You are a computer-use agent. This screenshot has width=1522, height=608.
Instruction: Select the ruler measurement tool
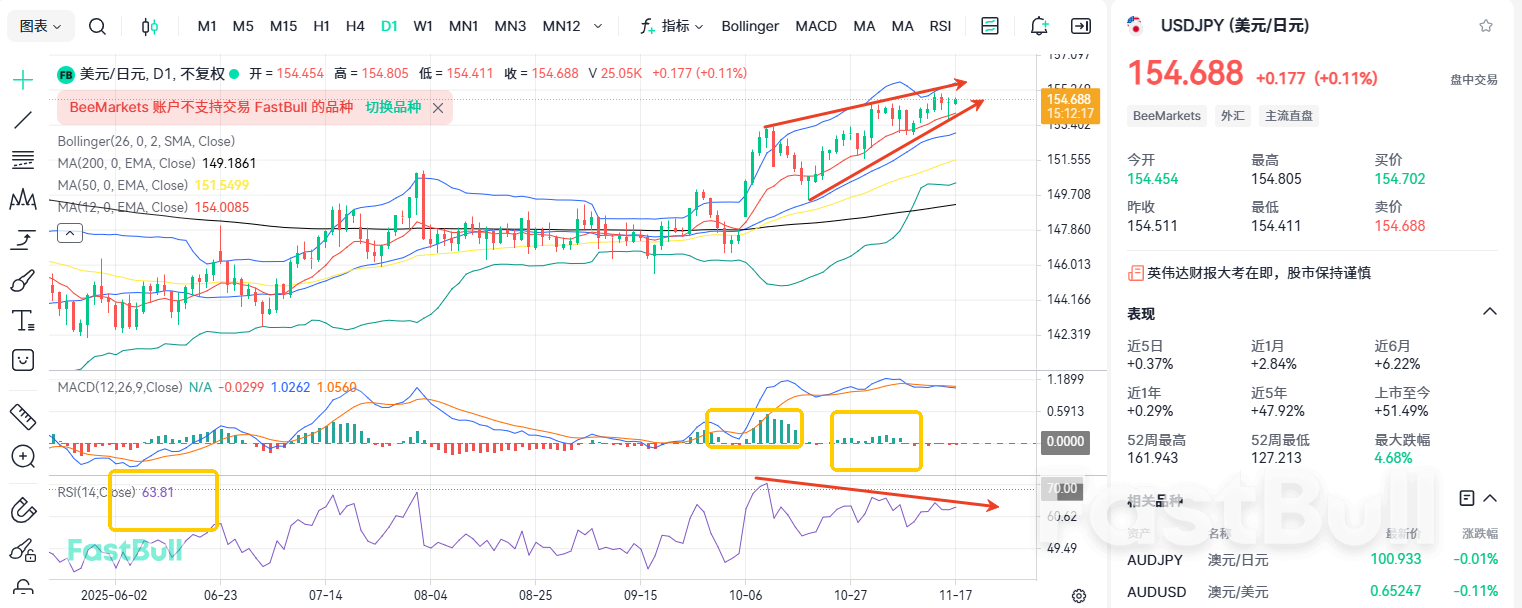pos(21,417)
